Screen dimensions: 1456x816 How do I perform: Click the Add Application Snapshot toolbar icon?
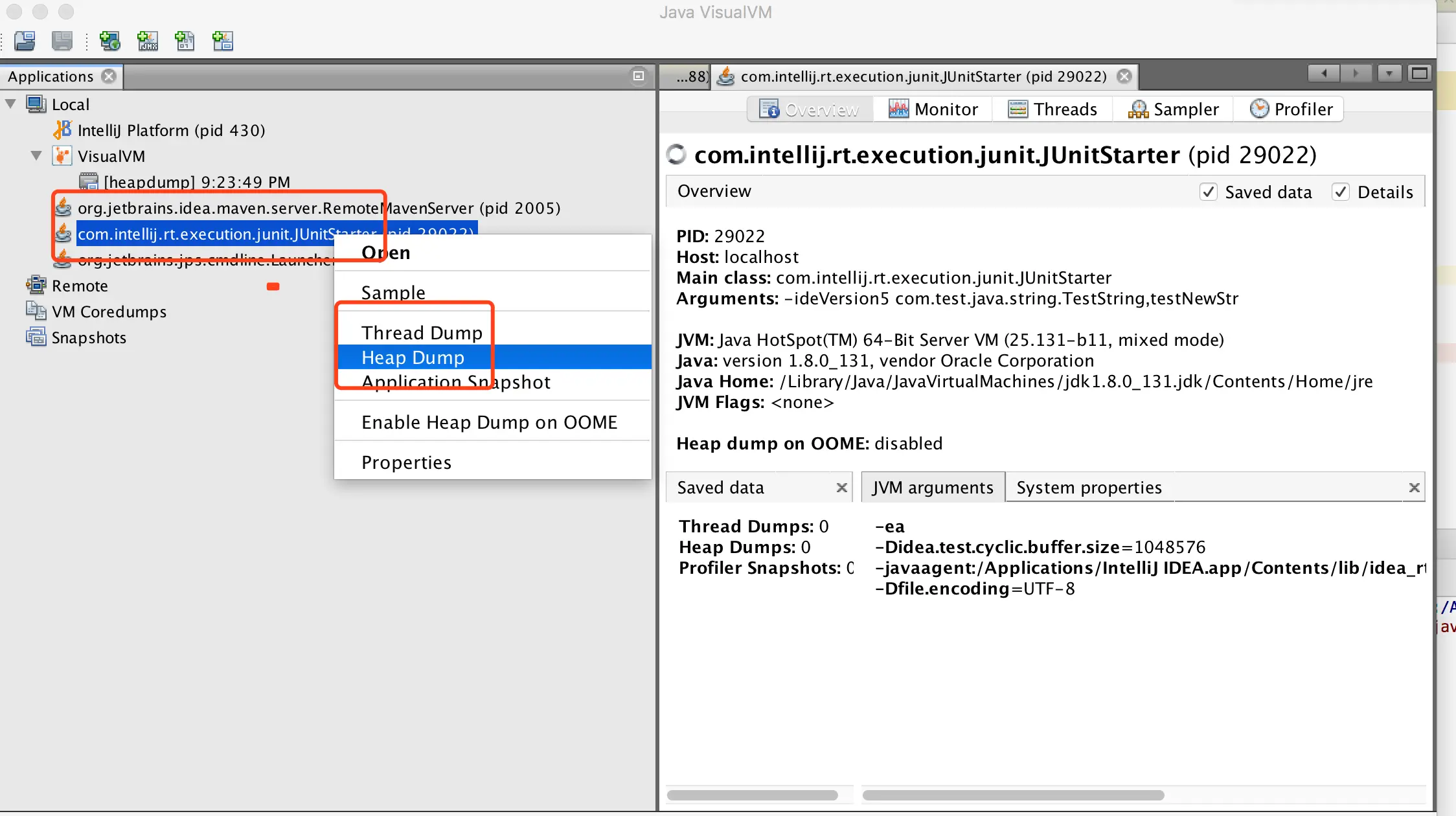coord(222,41)
